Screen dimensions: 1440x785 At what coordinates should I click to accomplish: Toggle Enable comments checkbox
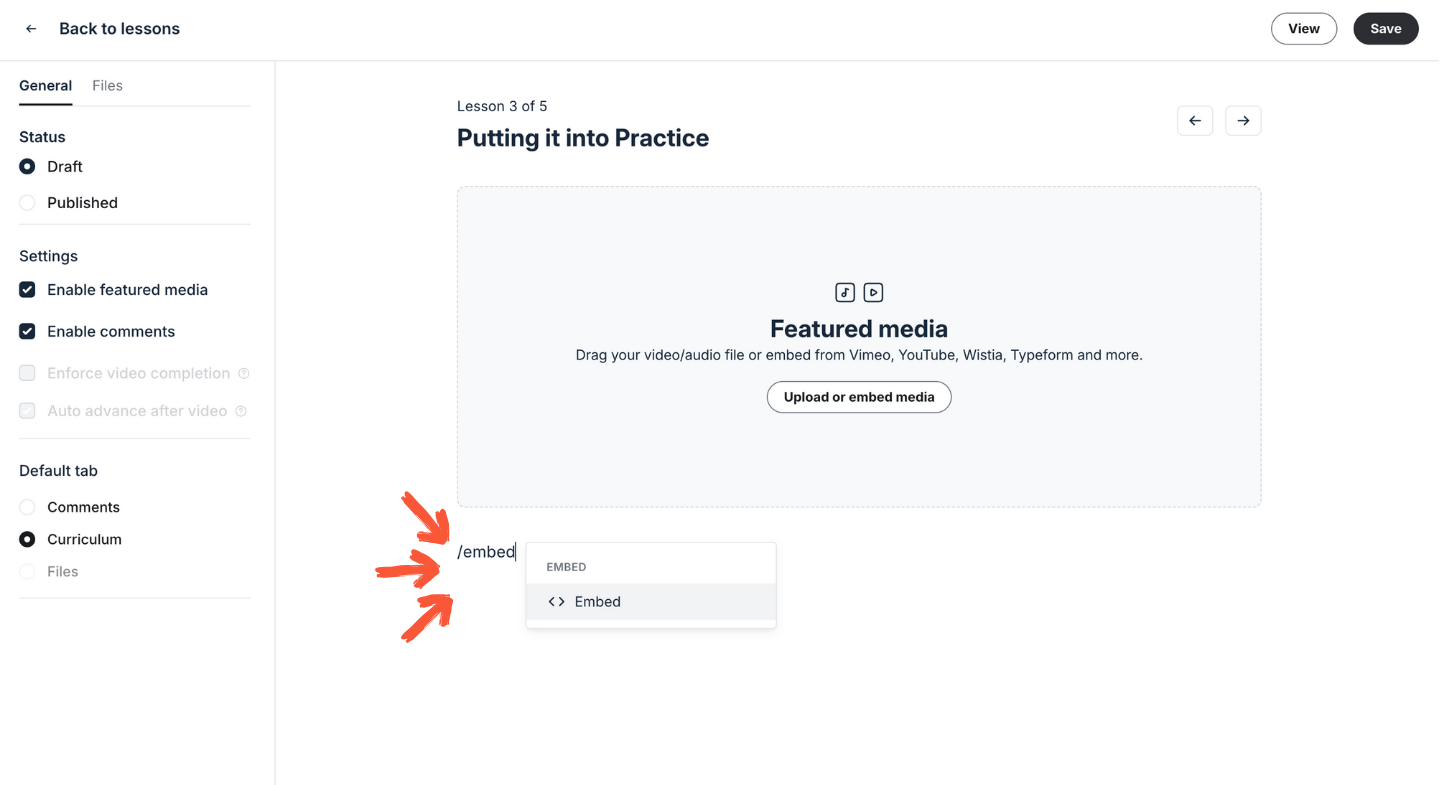click(27, 332)
